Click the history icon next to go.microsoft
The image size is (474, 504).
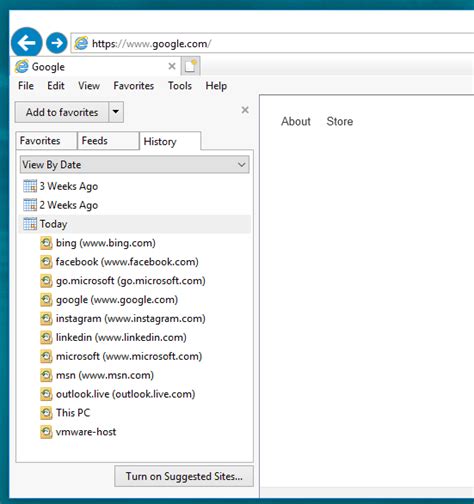click(46, 281)
